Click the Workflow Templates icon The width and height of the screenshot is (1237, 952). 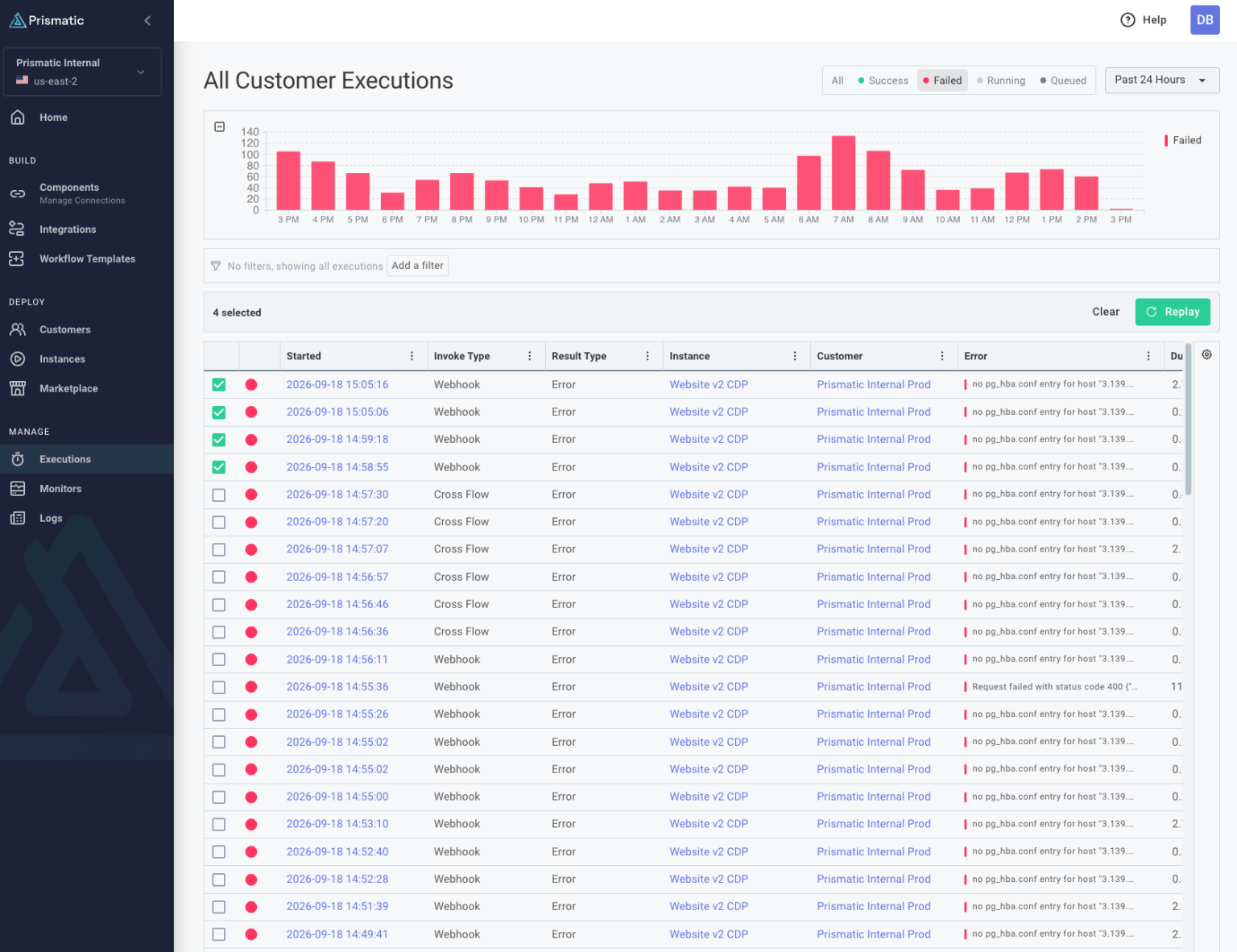point(18,259)
